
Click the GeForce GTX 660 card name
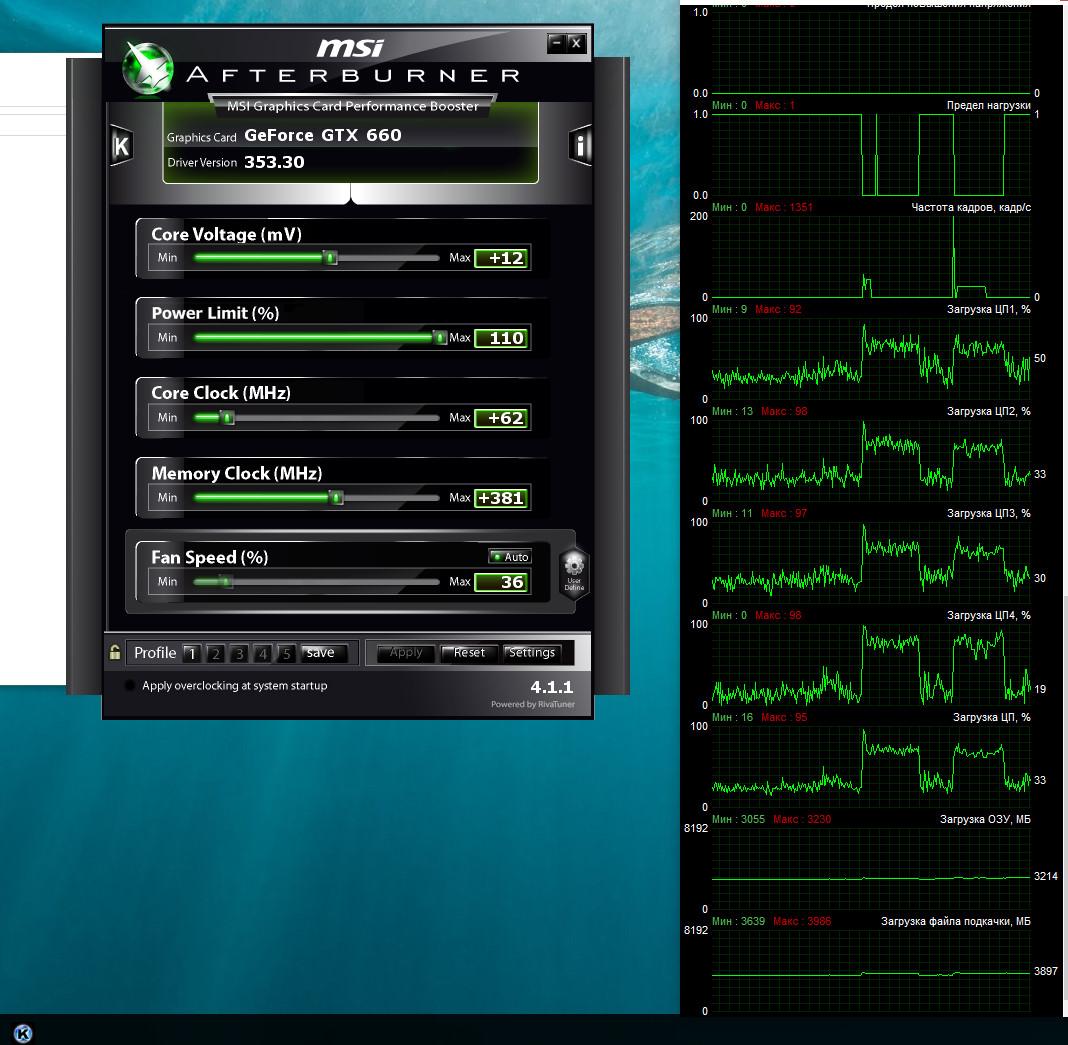[x=323, y=135]
